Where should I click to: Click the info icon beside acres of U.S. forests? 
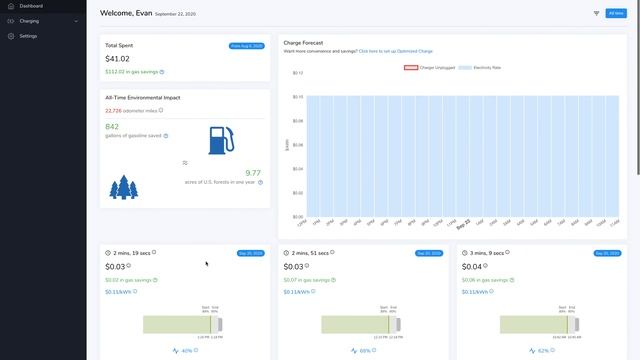(260, 182)
